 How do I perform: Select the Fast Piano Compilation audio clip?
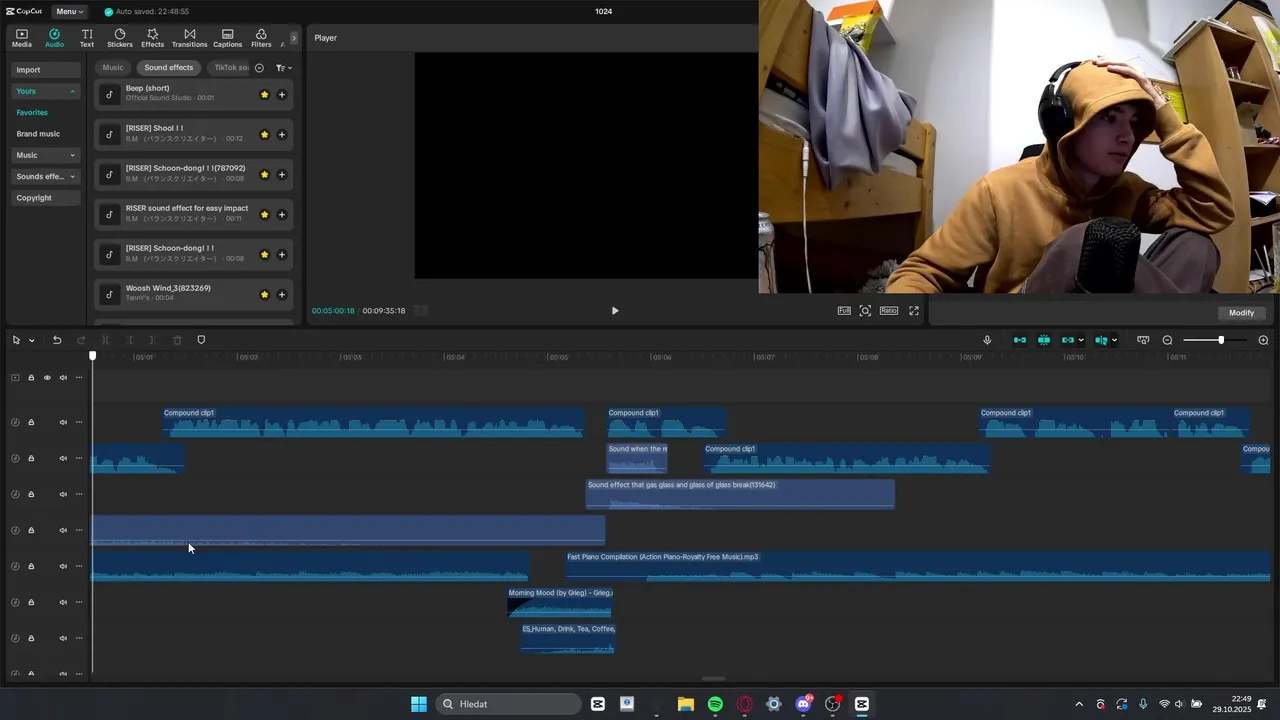917,566
